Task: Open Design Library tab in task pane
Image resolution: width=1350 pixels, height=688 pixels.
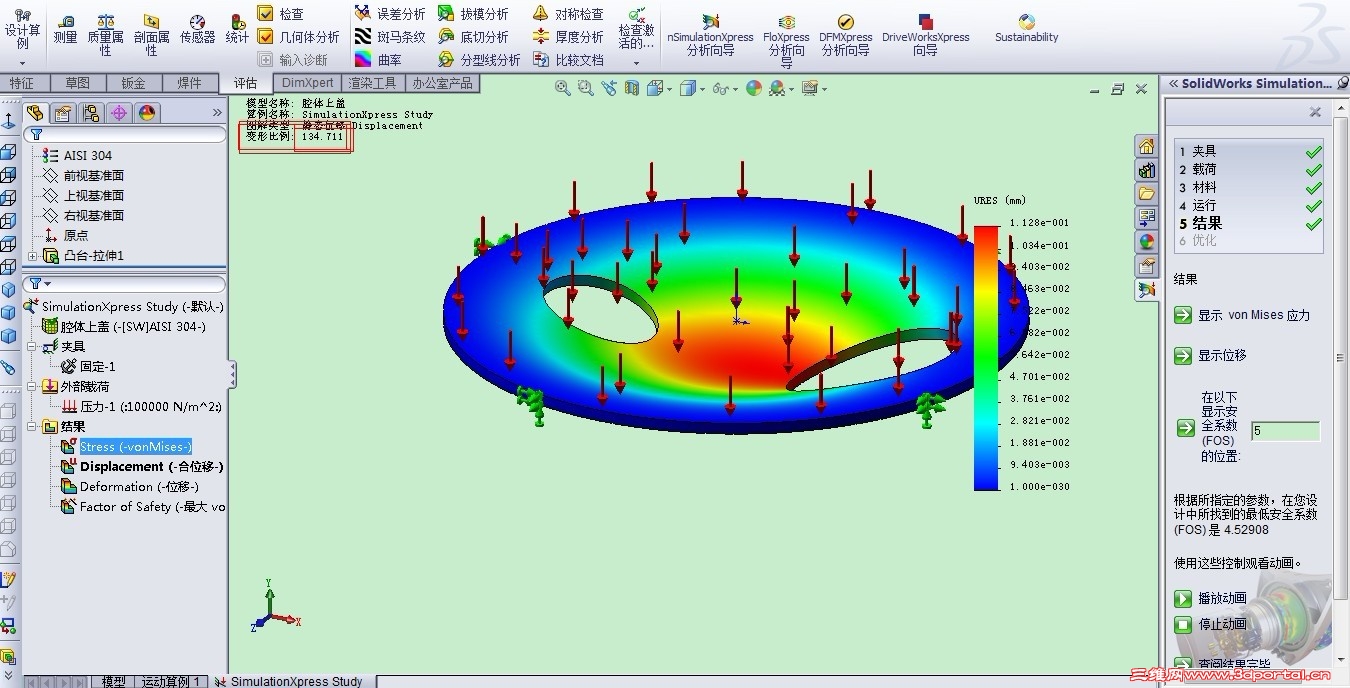Action: (x=1146, y=170)
